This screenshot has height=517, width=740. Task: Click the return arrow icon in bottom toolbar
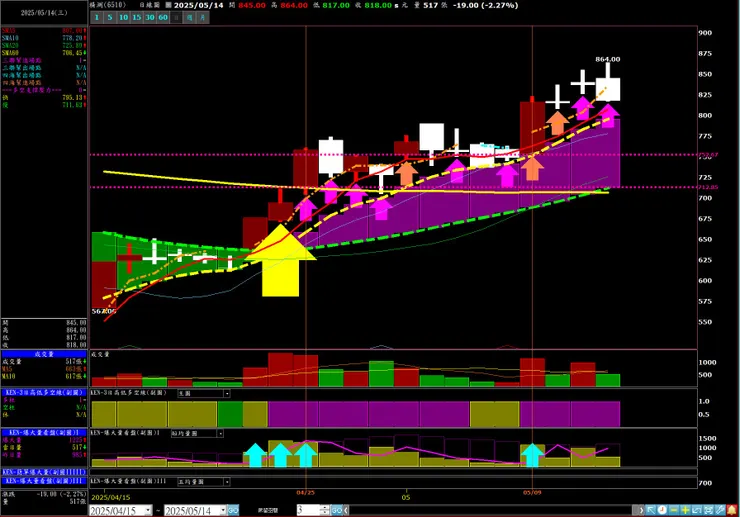coord(697,510)
